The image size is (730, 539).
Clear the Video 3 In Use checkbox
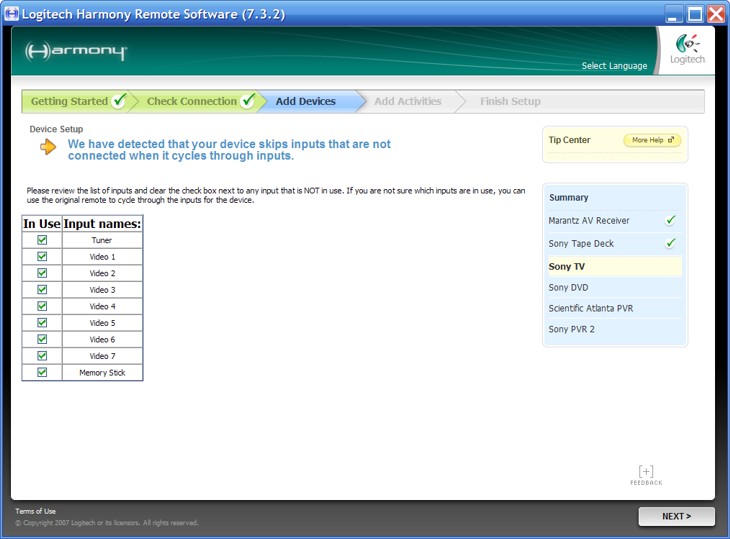point(42,290)
